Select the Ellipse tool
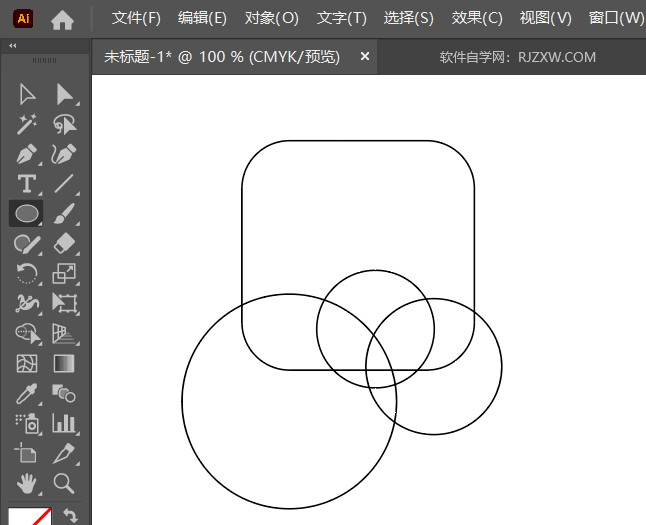Screen dimensions: 646x525 click(27, 213)
